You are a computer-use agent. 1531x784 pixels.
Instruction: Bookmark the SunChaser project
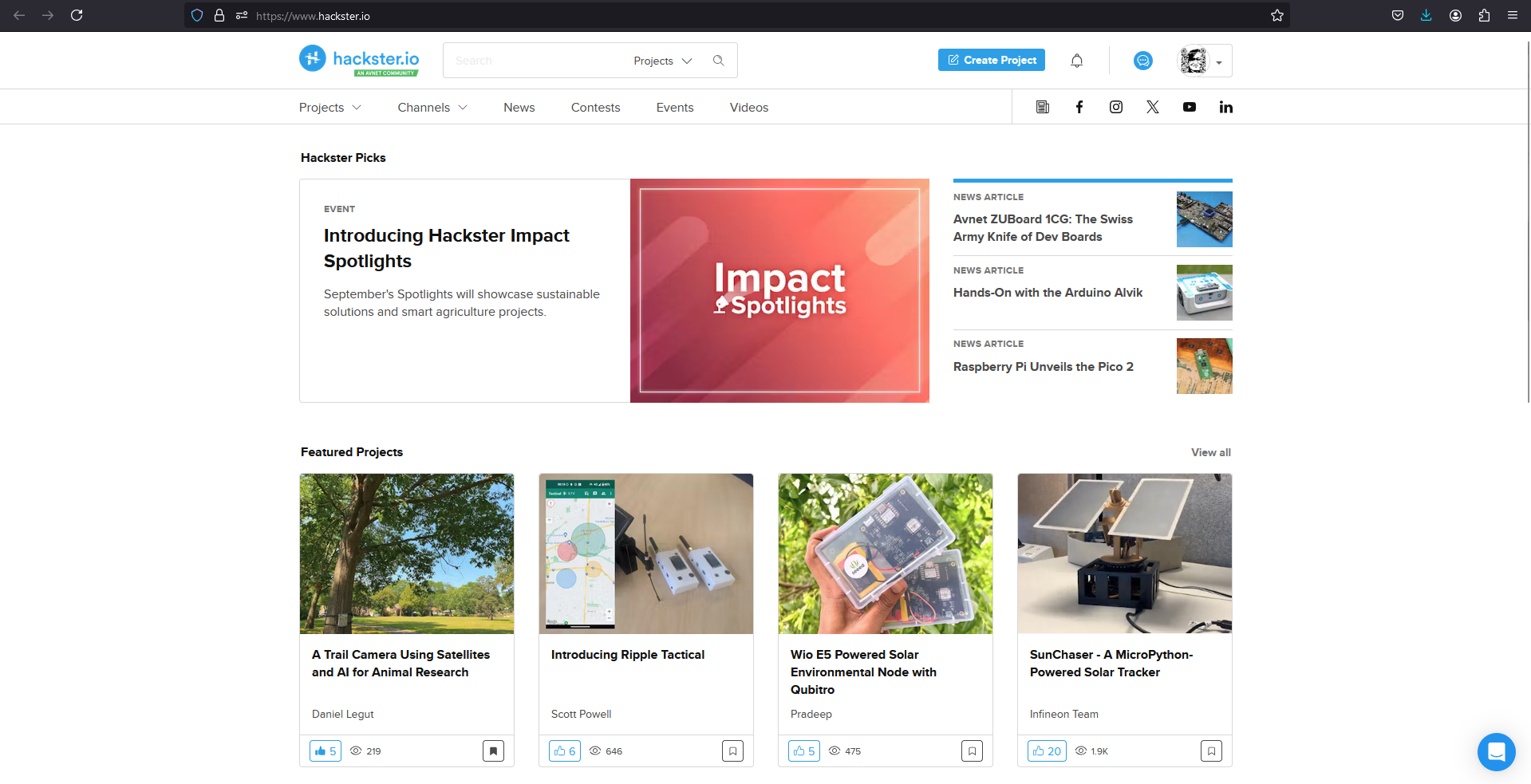point(1211,751)
